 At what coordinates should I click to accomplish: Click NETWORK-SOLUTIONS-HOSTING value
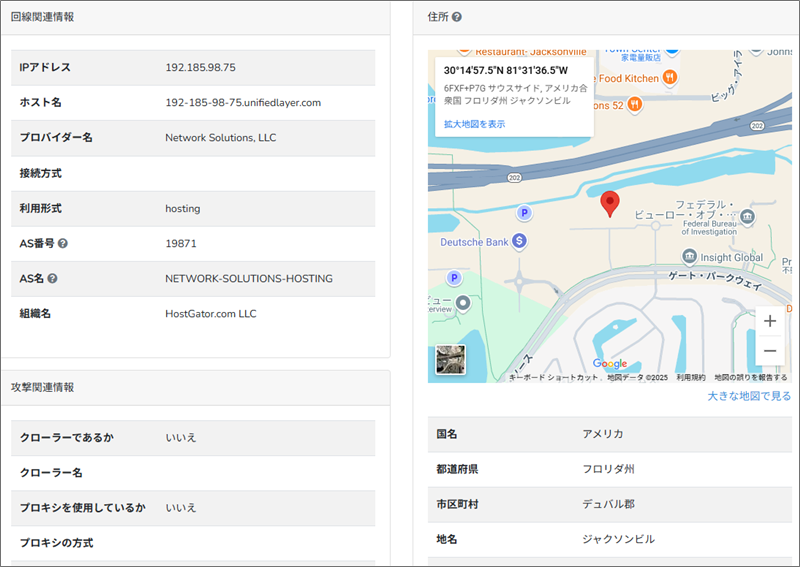(x=249, y=279)
